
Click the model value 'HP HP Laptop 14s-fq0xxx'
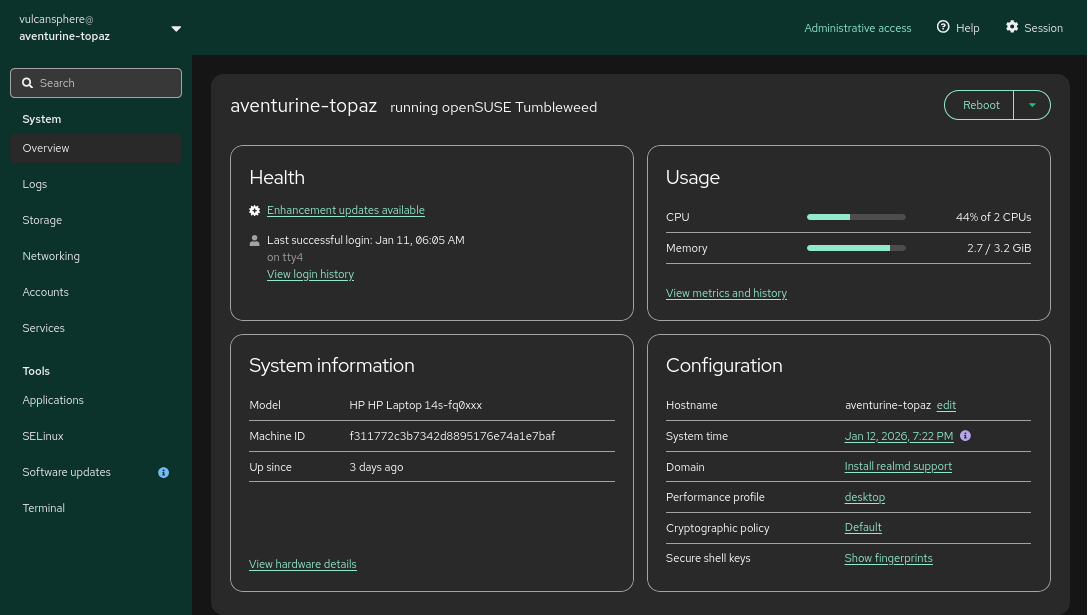coord(416,405)
